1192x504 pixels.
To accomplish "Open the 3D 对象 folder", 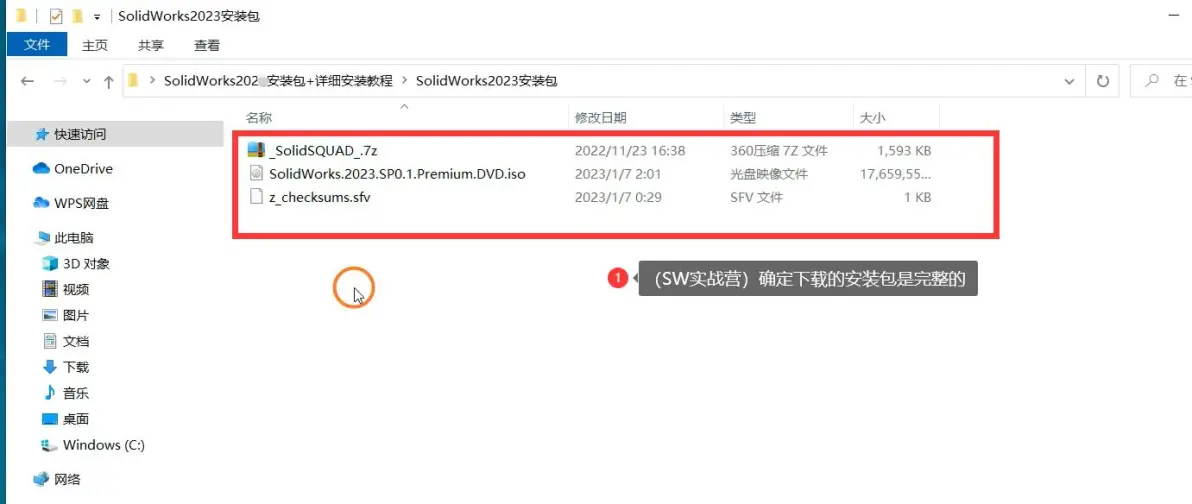I will click(x=76, y=264).
